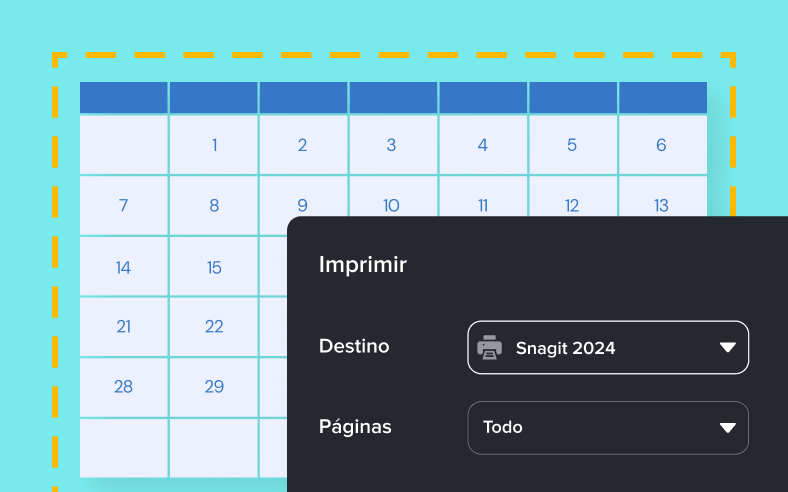The image size is (788, 492).
Task: Select calendar day 7
Action: pos(124,206)
